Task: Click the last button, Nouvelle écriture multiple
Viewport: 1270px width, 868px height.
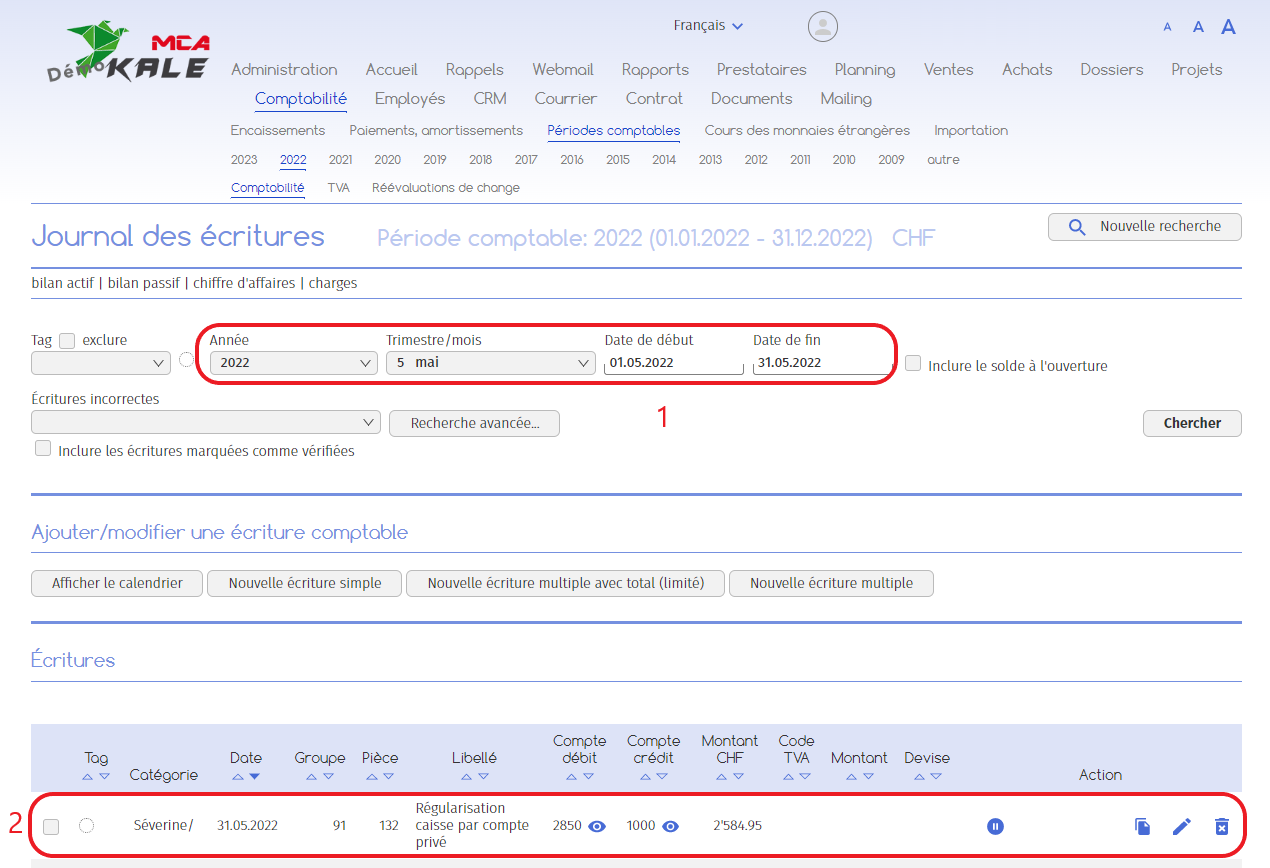Action: tap(831, 583)
